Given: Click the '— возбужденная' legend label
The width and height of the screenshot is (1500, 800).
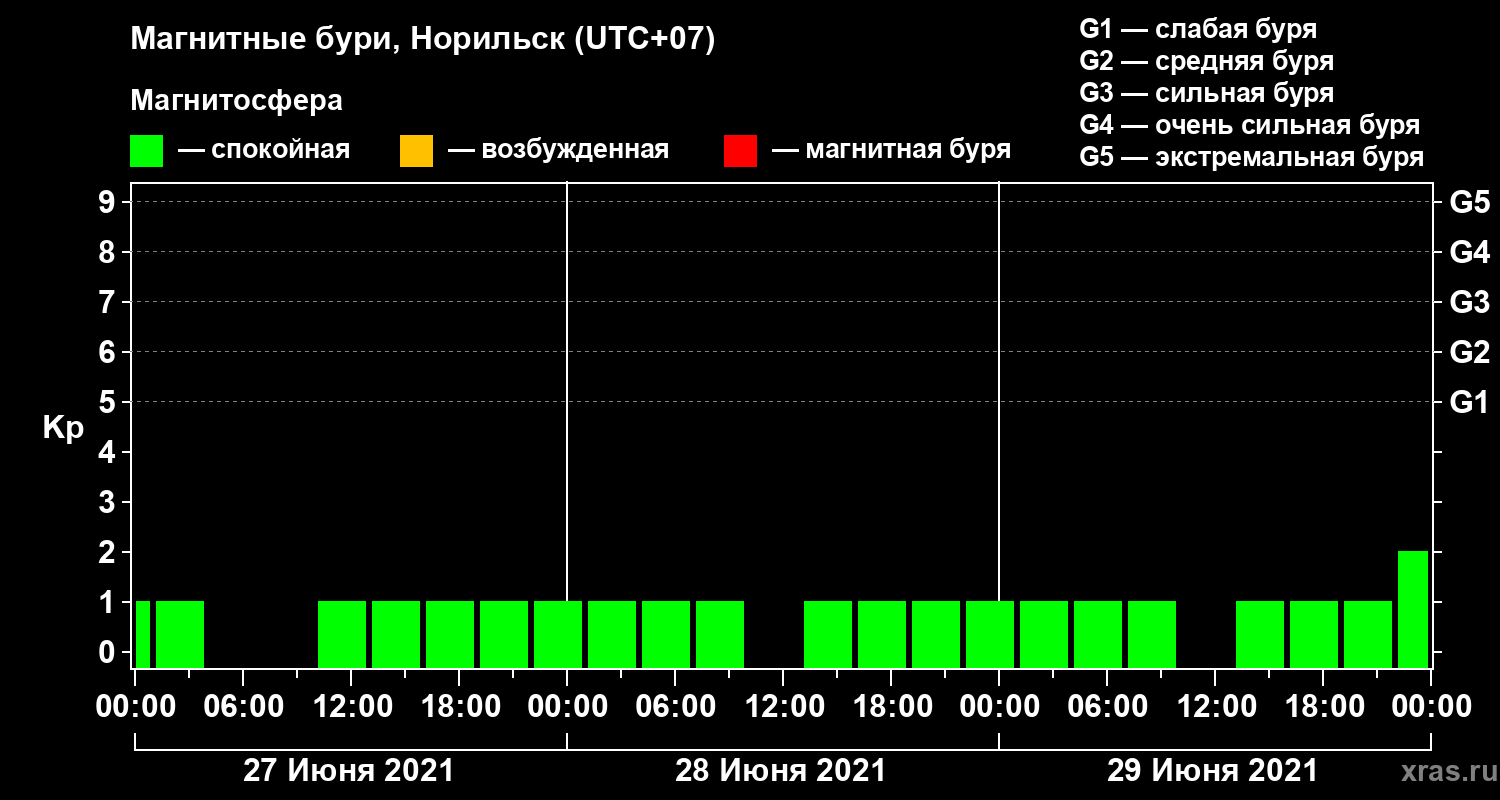Looking at the screenshot, I should point(558,150).
